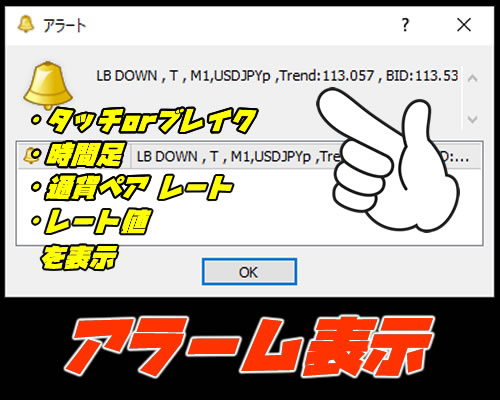Confirm the alert with the OK button

249,272
